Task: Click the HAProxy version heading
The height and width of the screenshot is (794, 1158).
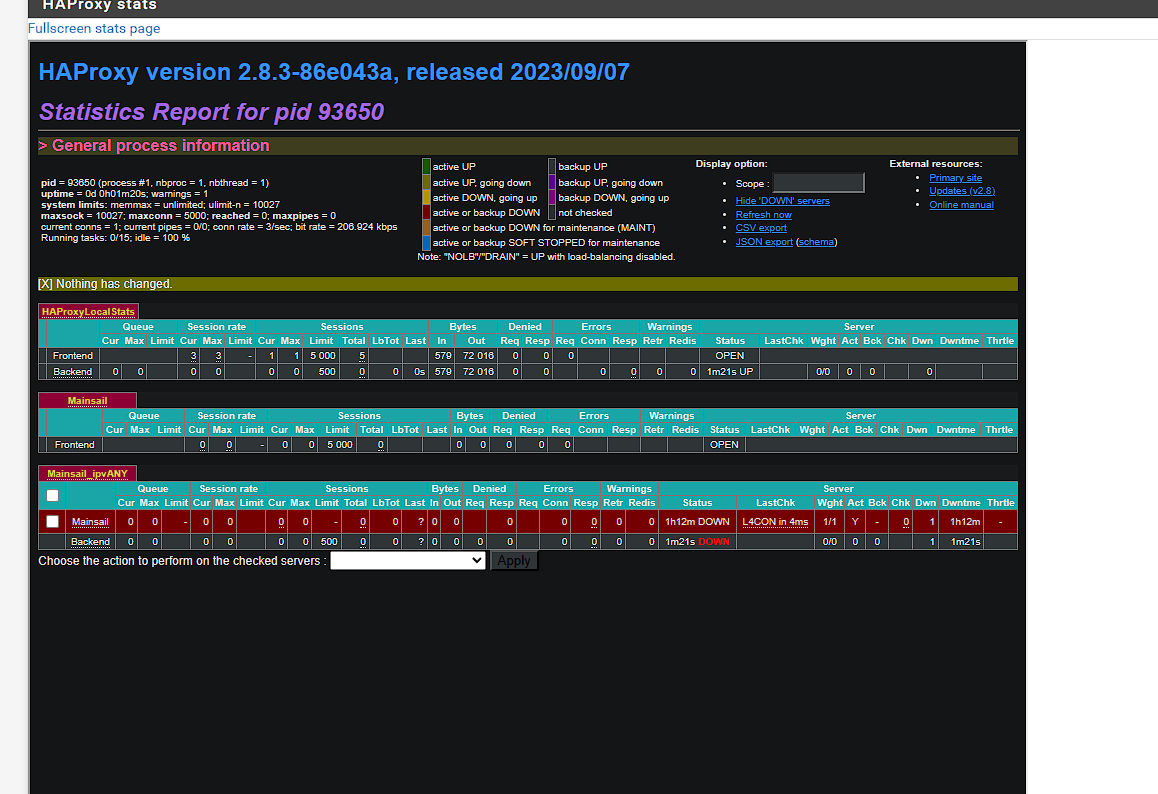Action: click(334, 72)
